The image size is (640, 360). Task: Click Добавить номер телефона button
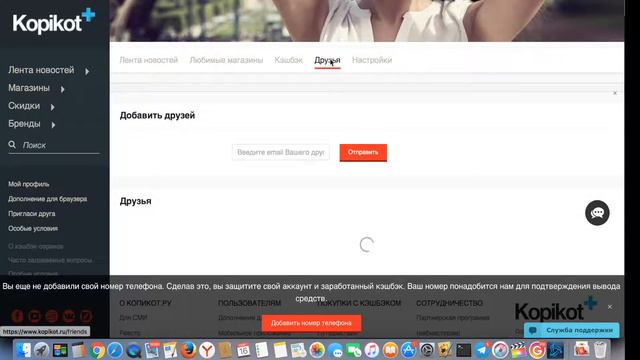311,323
